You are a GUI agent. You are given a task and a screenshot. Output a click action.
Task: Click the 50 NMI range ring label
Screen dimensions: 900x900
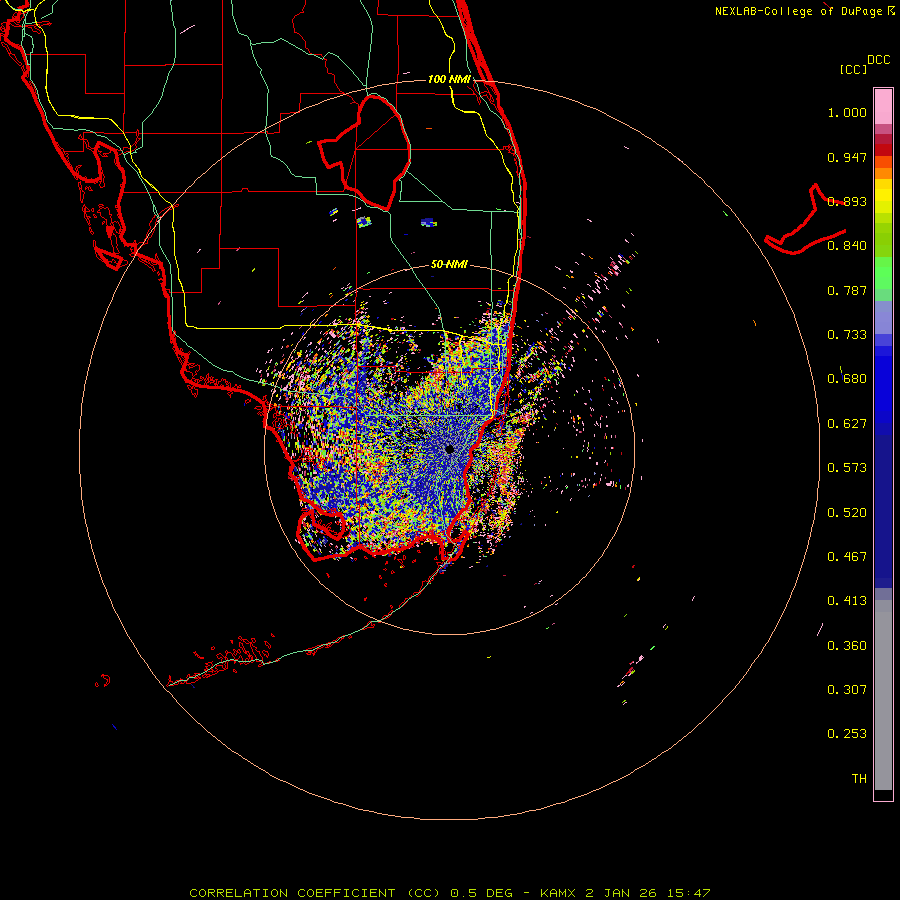click(449, 265)
